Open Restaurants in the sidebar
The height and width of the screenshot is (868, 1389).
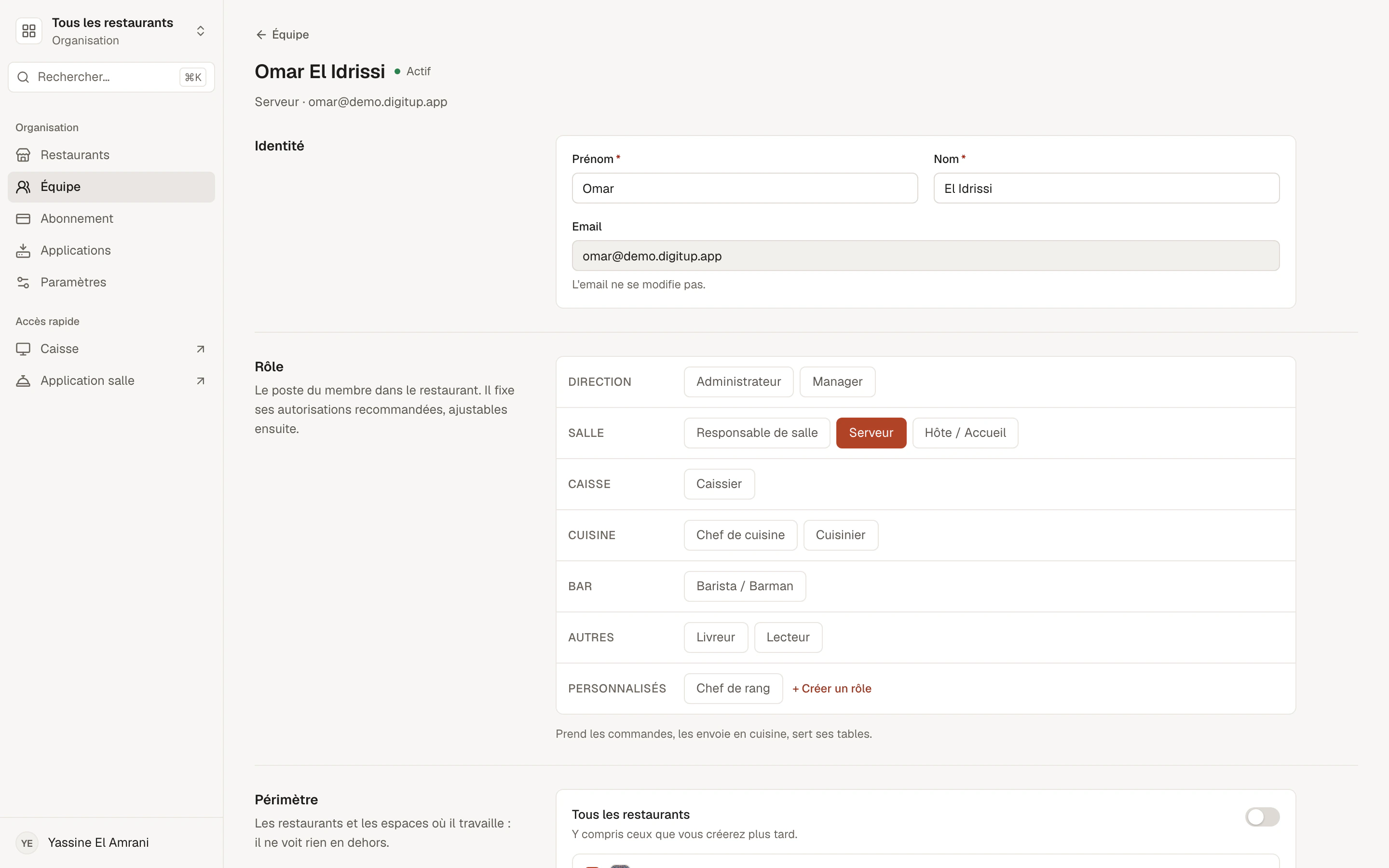pos(111,155)
